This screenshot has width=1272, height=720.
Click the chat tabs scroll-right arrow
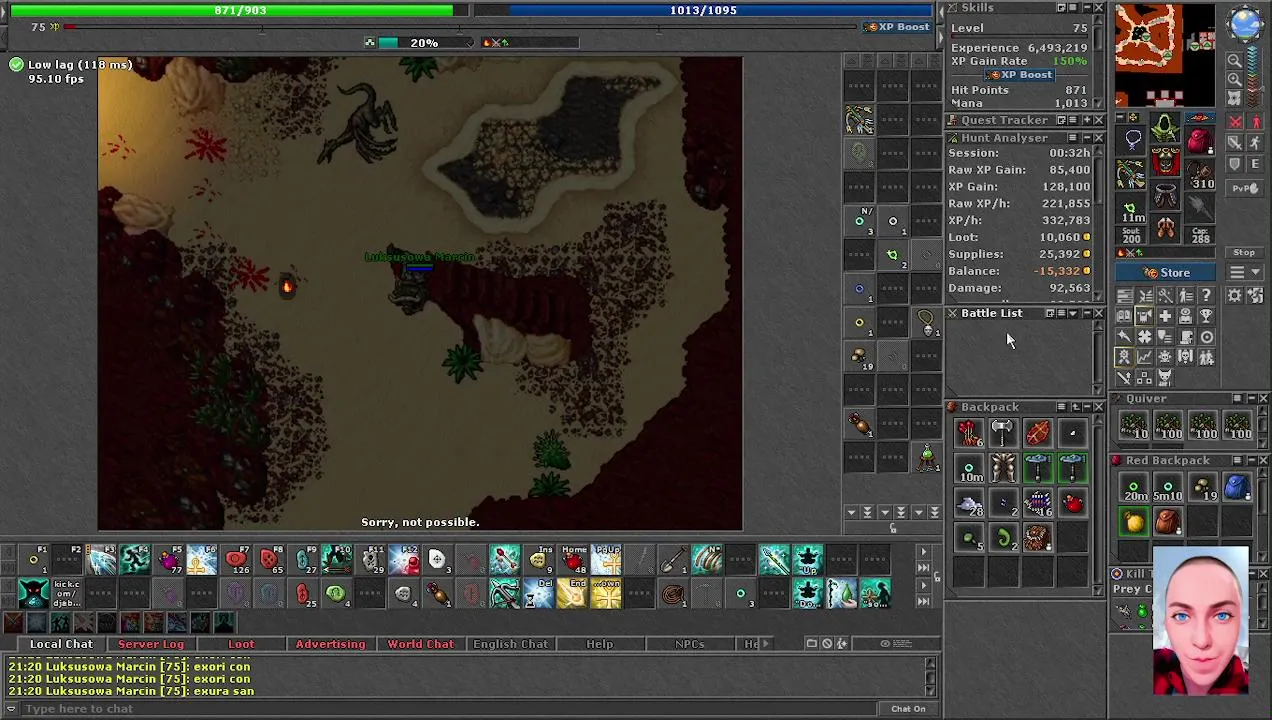click(765, 644)
